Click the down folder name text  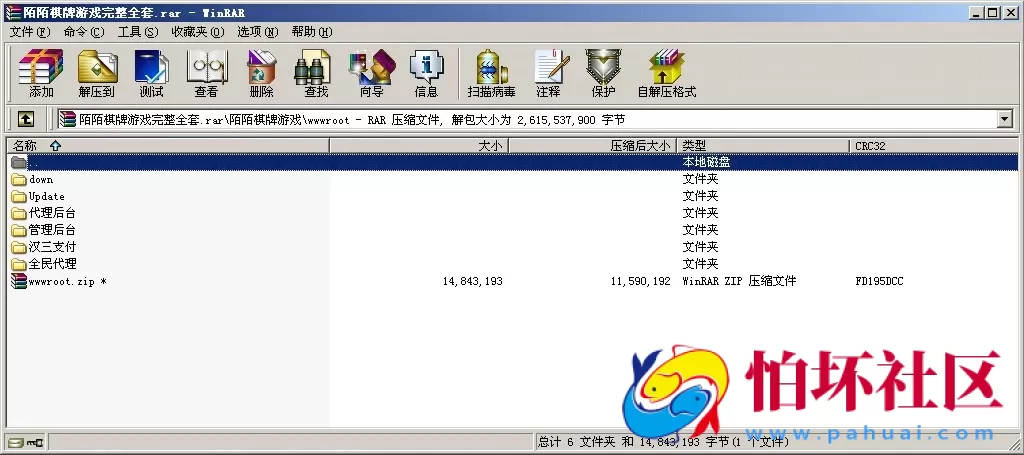[x=41, y=180]
